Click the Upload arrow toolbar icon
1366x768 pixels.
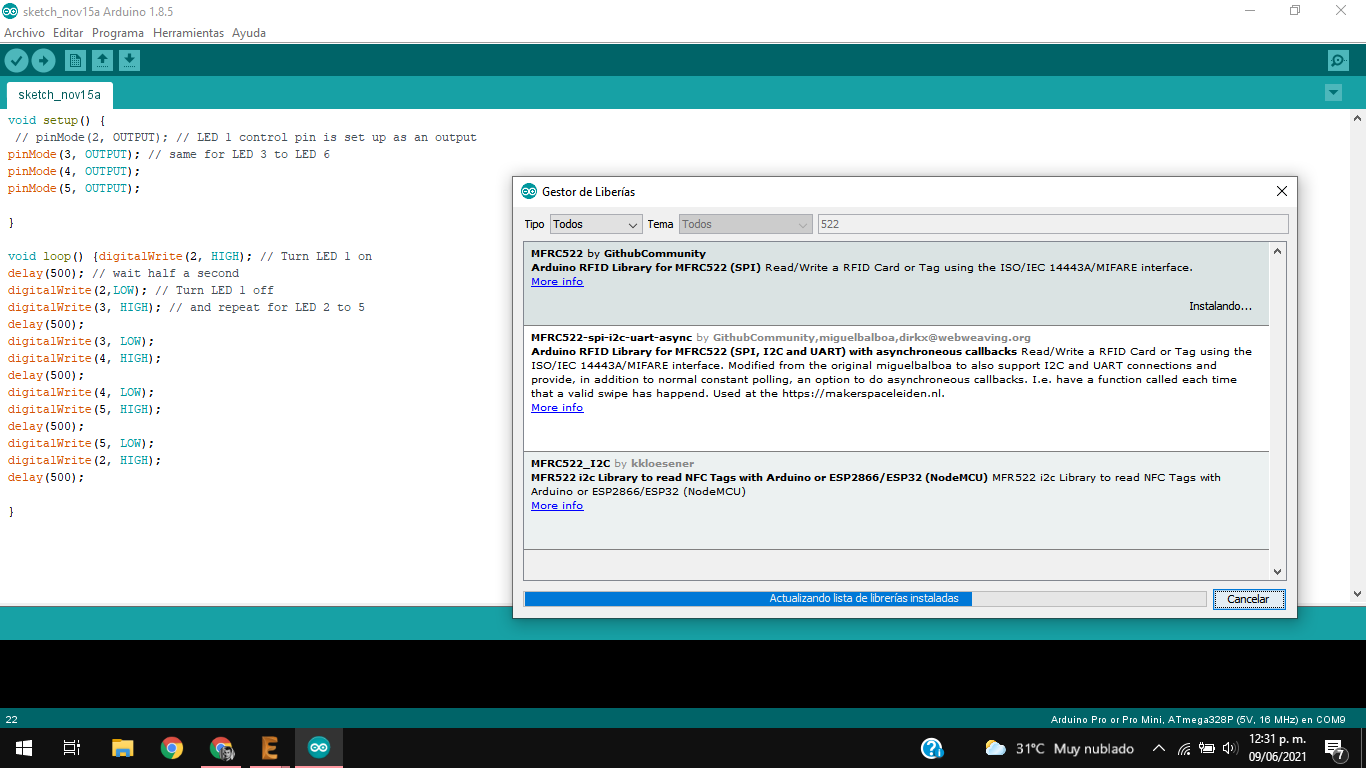[x=43, y=61]
